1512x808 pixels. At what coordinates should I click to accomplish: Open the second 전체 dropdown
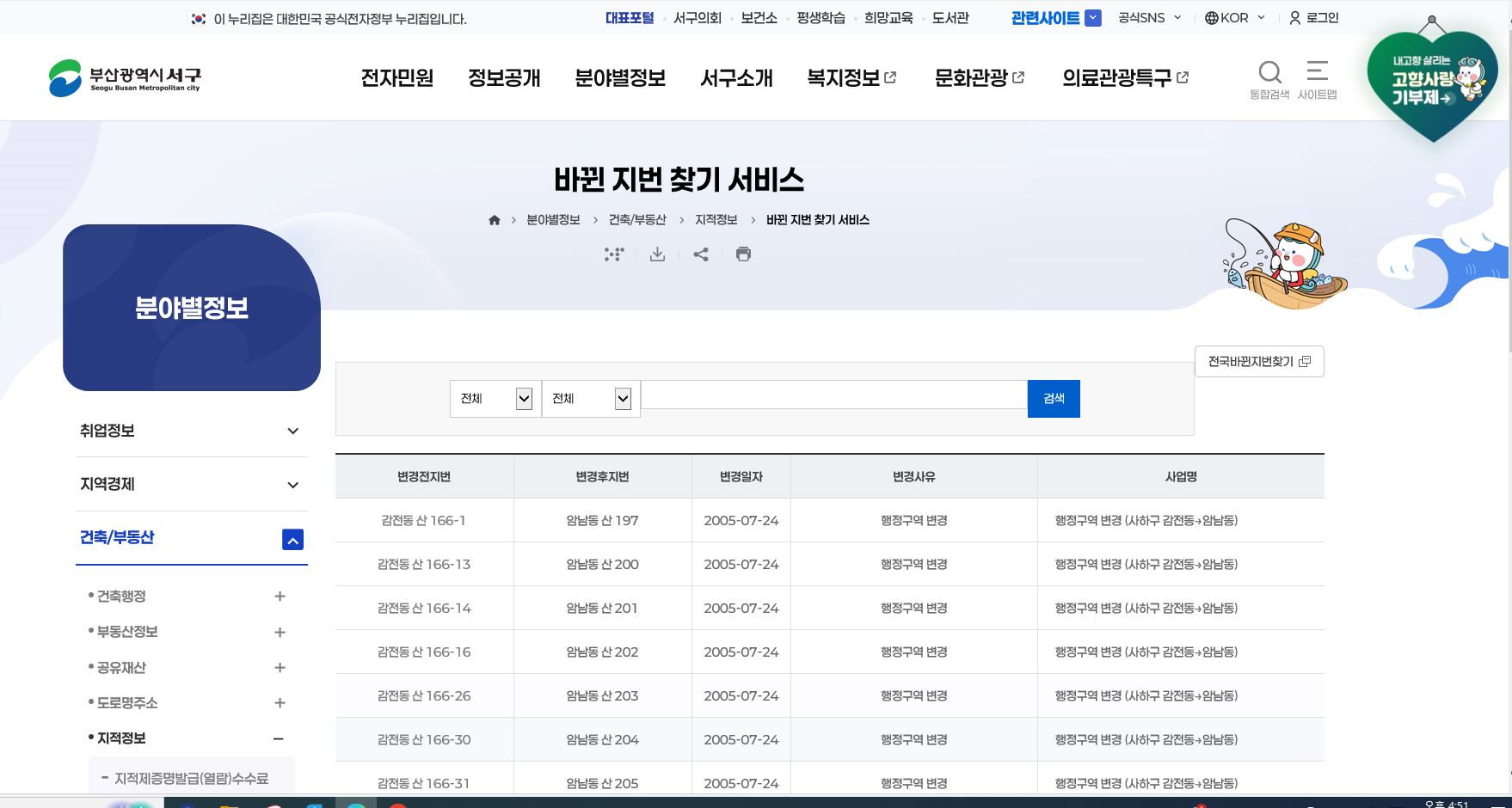coord(590,398)
